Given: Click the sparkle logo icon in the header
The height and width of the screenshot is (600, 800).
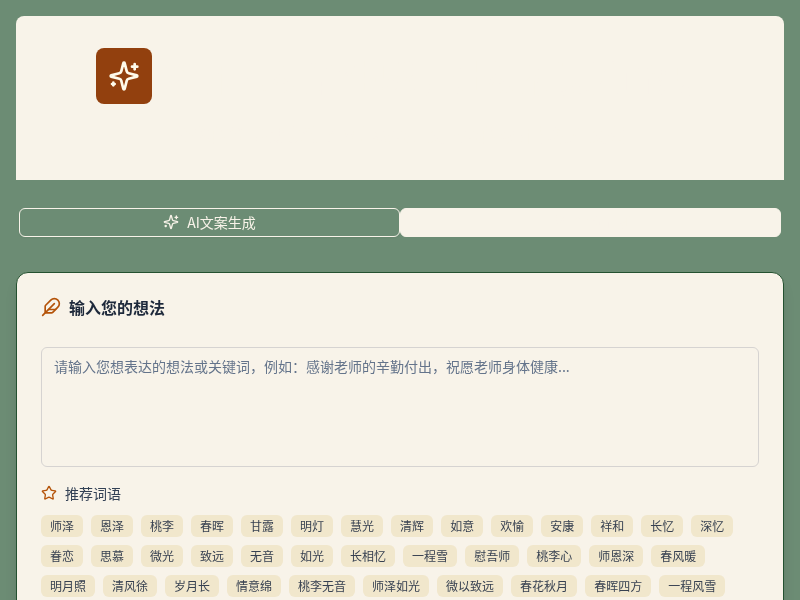Looking at the screenshot, I should pos(124,76).
